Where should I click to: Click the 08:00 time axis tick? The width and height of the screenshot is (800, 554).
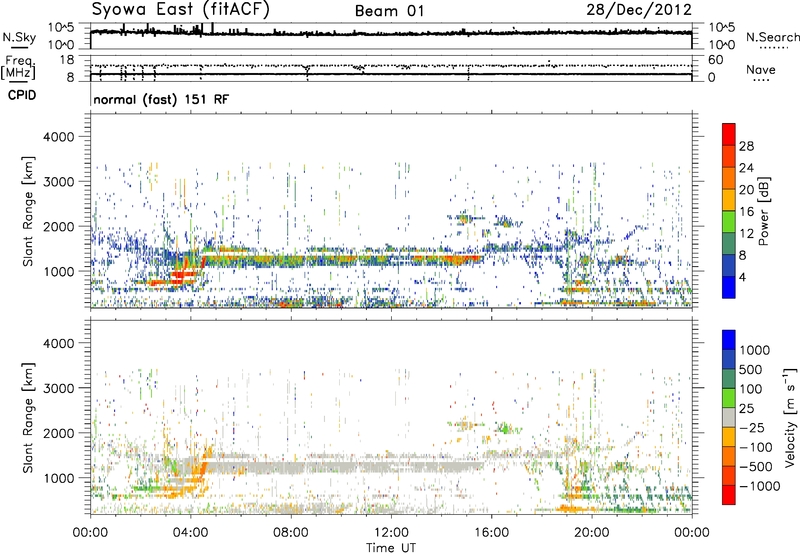[291, 533]
